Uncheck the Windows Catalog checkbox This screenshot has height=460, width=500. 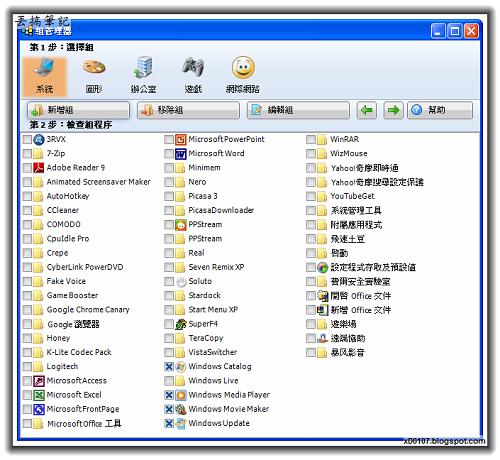coord(169,367)
